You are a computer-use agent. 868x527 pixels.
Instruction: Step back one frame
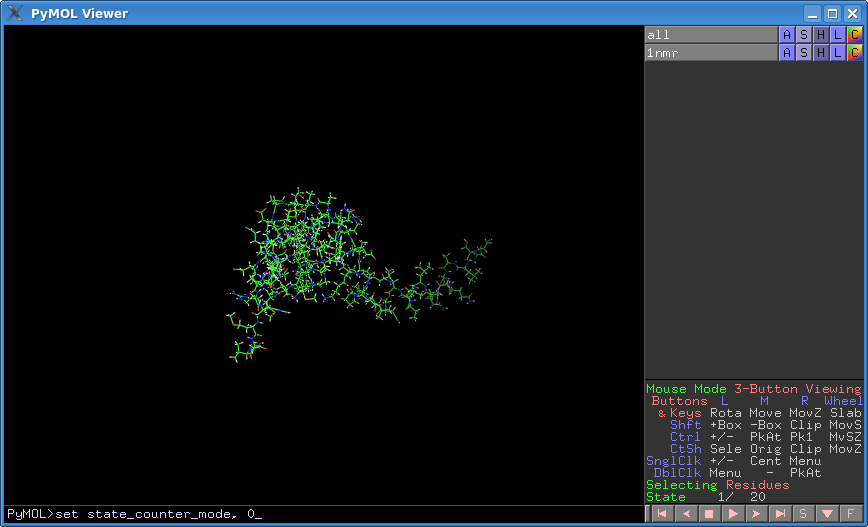[x=685, y=514]
